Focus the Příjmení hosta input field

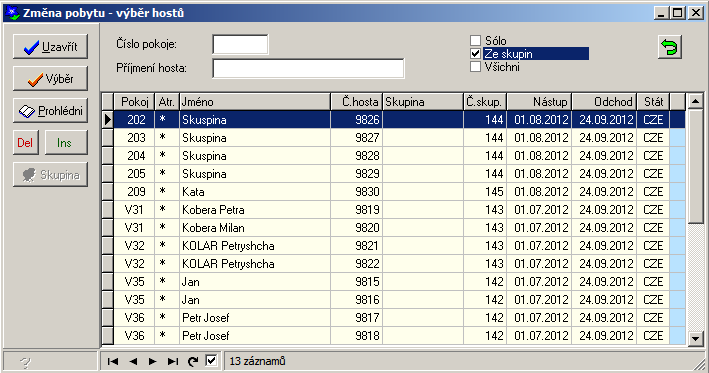[x=308, y=68]
